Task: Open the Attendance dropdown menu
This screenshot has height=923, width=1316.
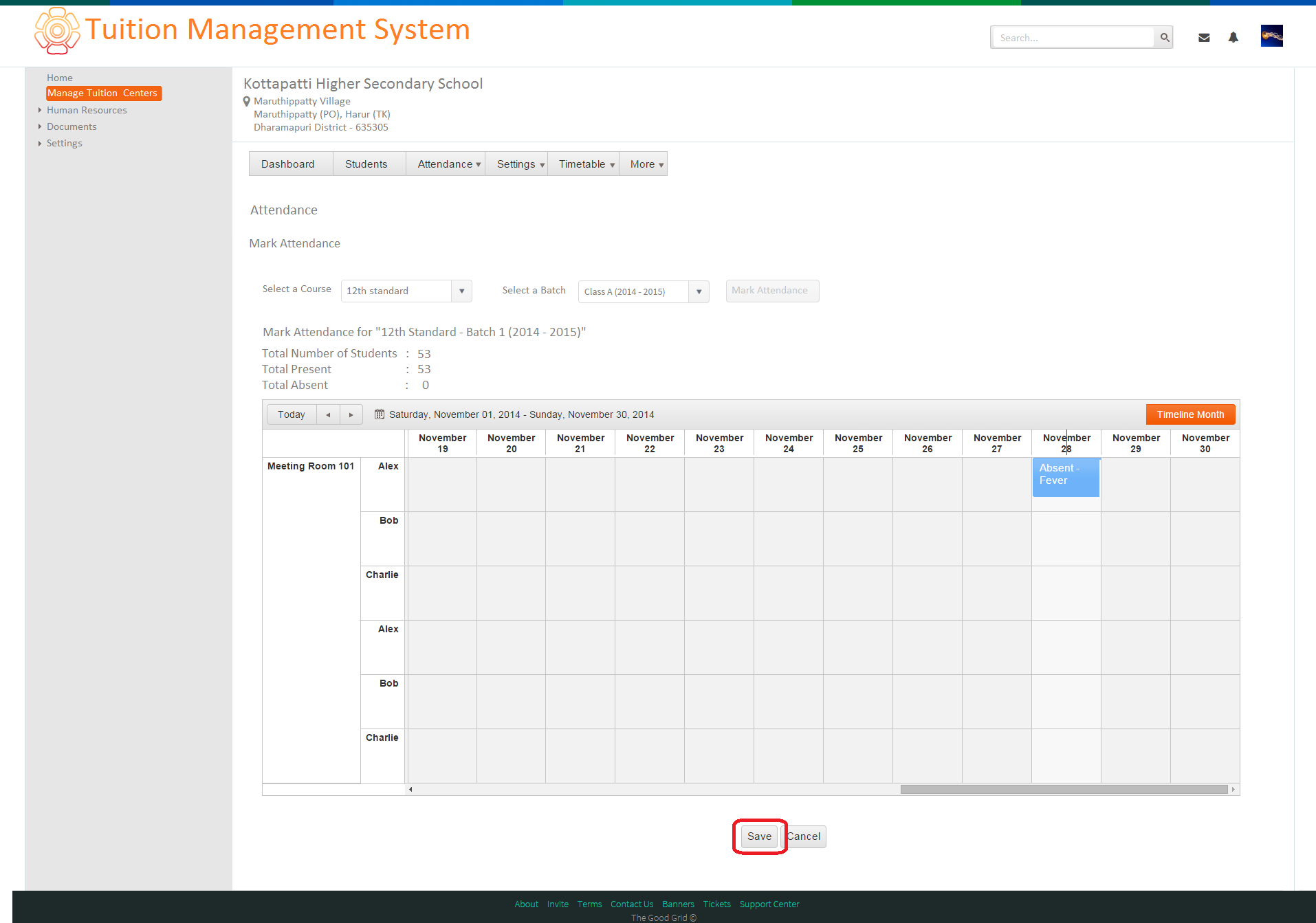Action: (446, 164)
